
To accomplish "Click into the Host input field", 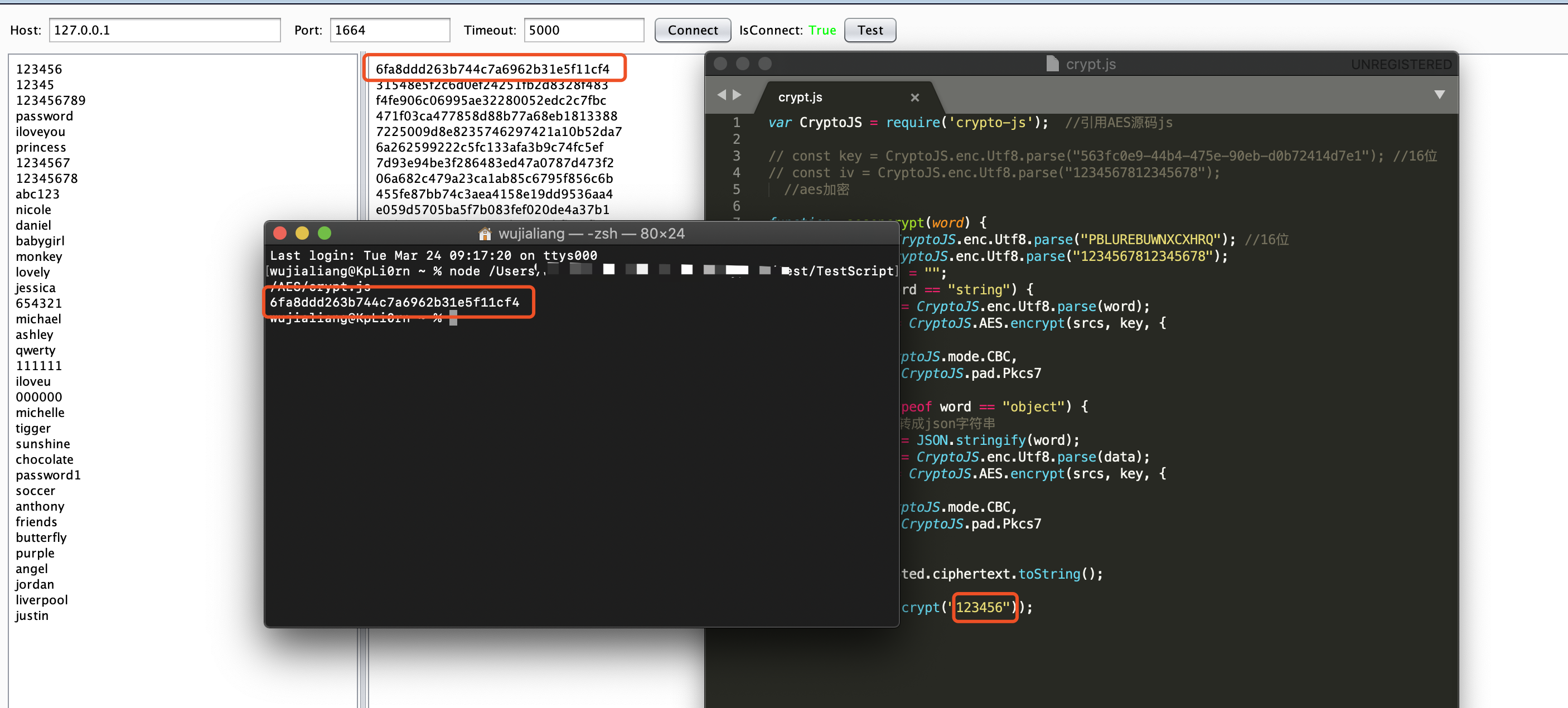I will pyautogui.click(x=164, y=31).
